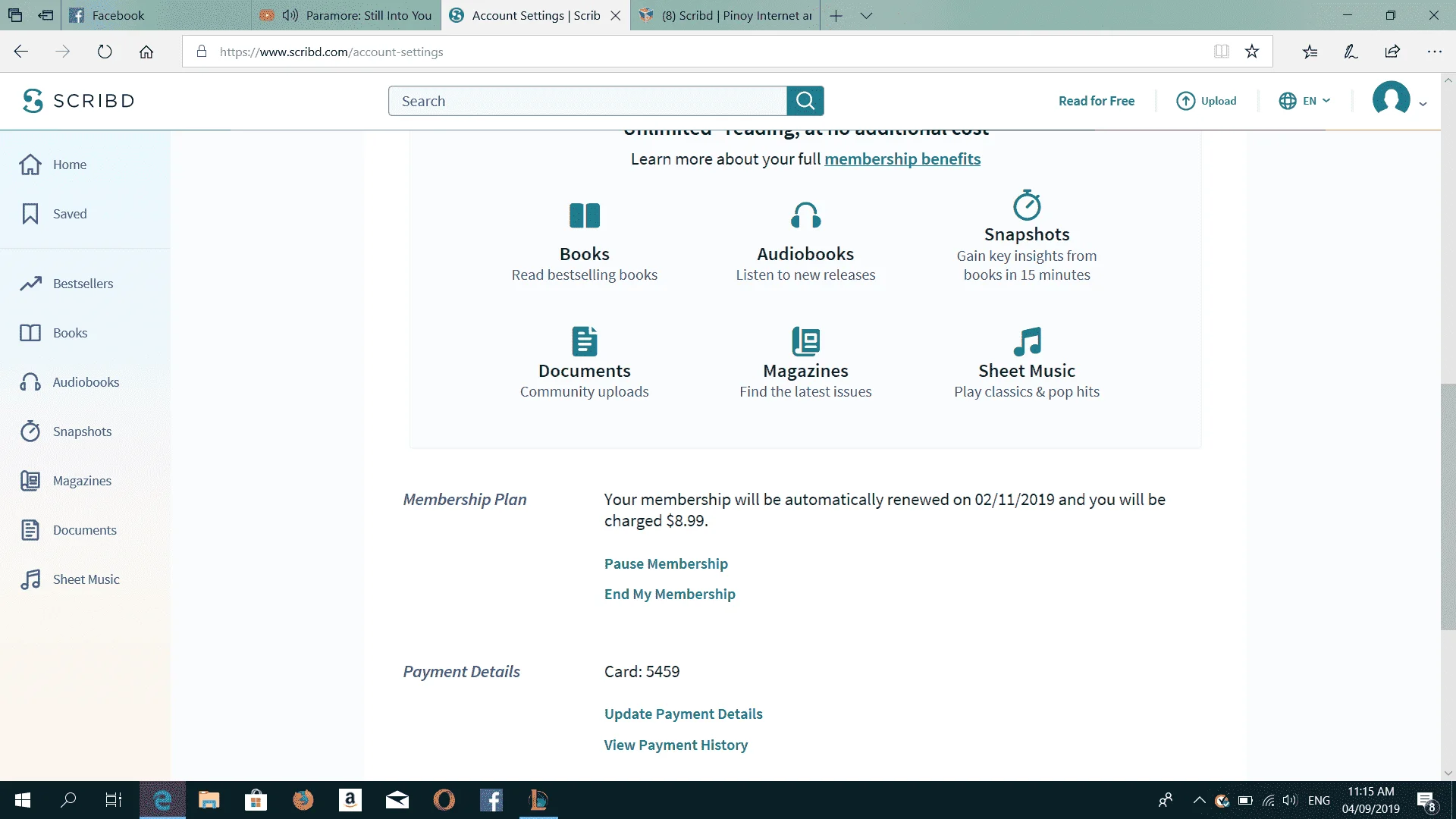Viewport: 1456px width, 819px height.
Task: Click End My Membership
Action: (670, 594)
